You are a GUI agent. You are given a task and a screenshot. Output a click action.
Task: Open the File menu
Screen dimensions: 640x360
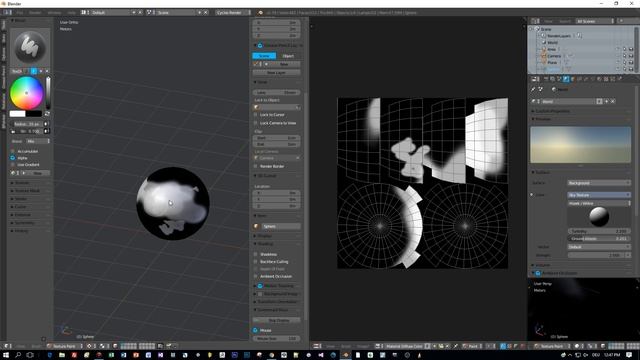click(x=20, y=13)
